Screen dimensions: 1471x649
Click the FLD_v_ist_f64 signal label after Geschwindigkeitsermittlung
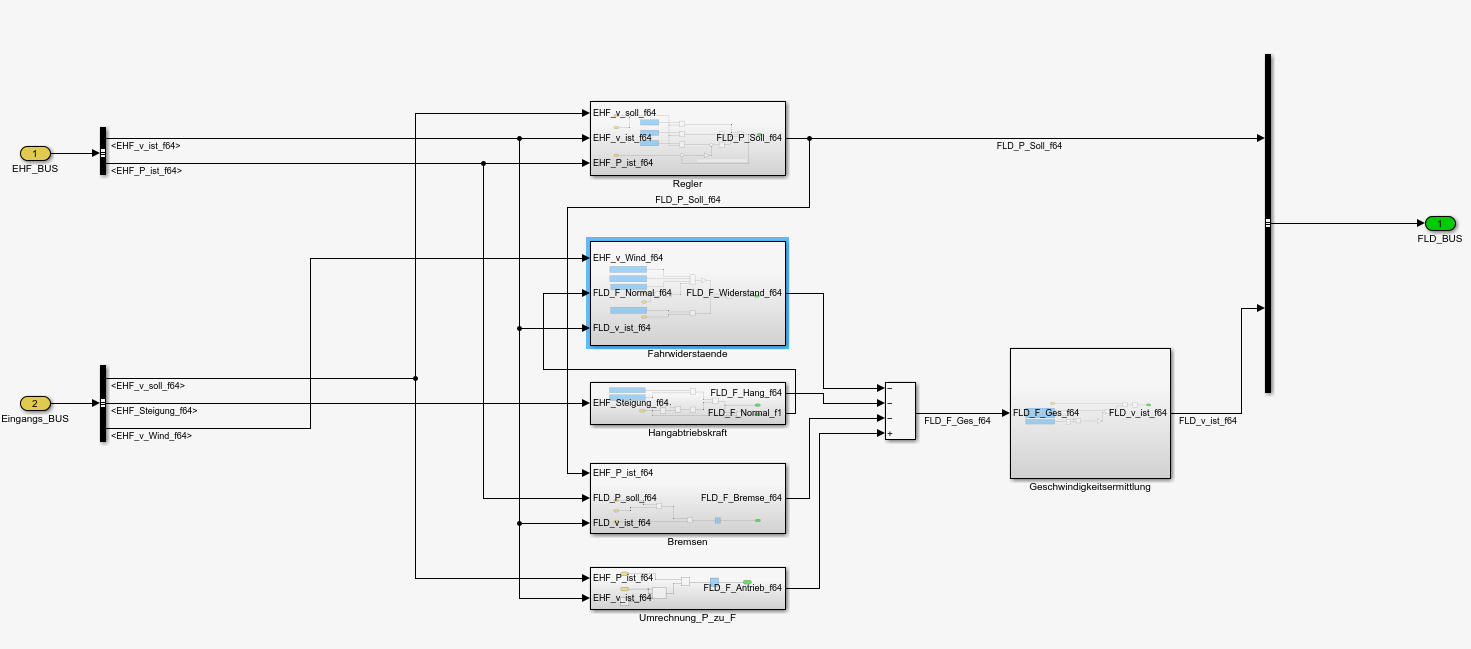[1207, 421]
